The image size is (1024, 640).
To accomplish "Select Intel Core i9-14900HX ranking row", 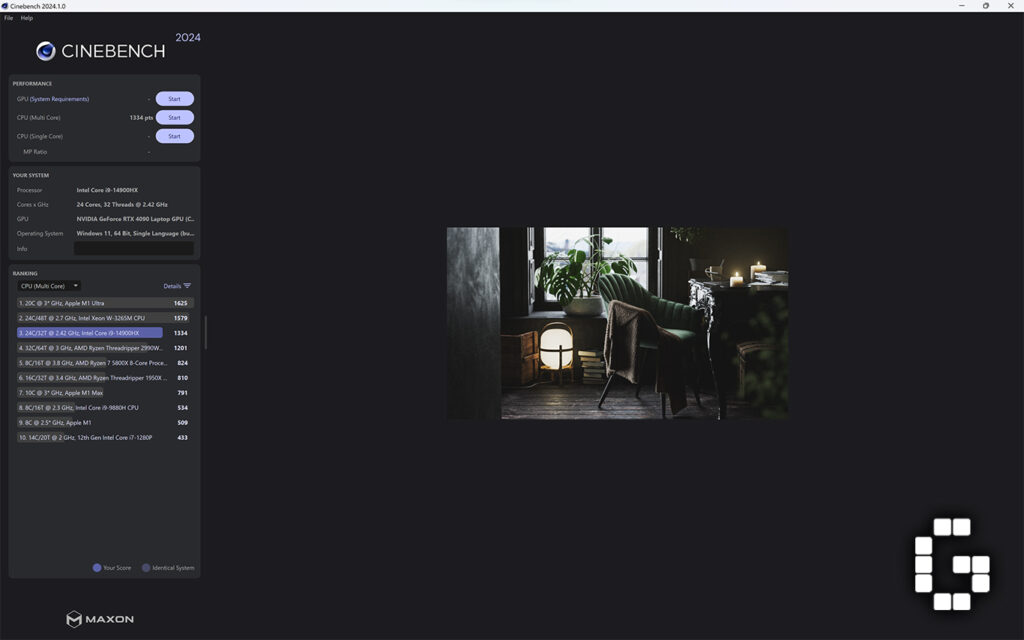I will [105, 333].
